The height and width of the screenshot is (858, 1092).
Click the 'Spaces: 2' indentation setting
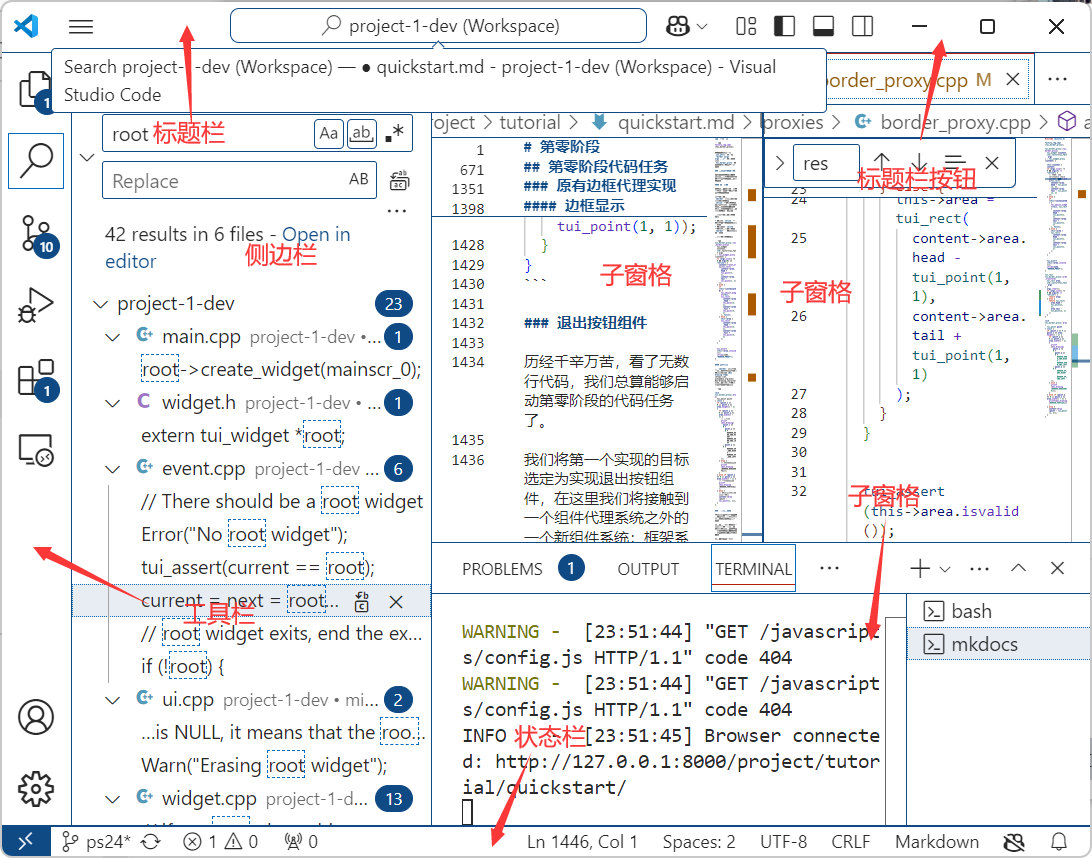coord(699,842)
